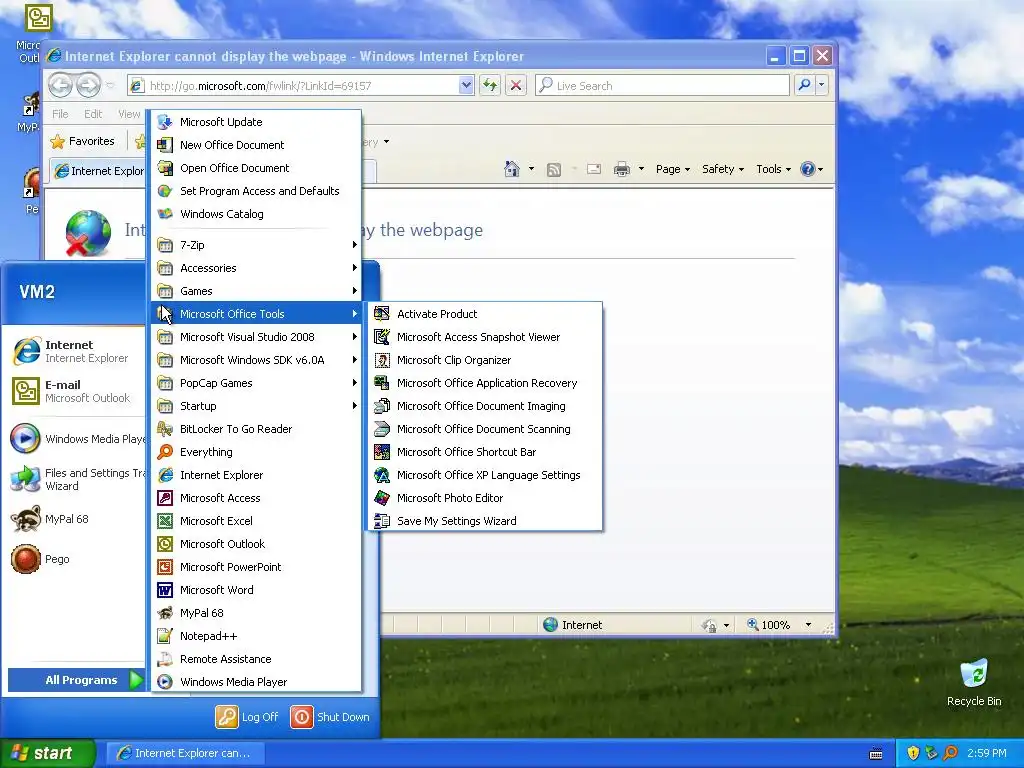
Task: Click the Refresh button beside address bar
Action: point(490,86)
